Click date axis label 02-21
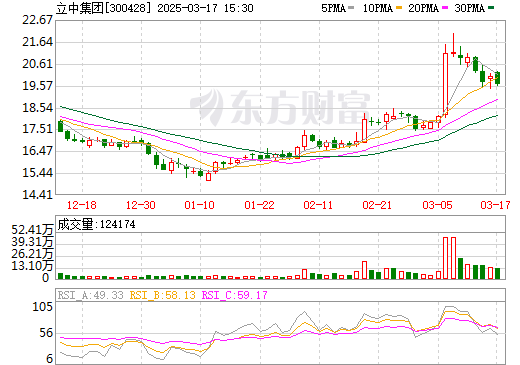Viewport: 520px width, 365px height. pos(377,205)
